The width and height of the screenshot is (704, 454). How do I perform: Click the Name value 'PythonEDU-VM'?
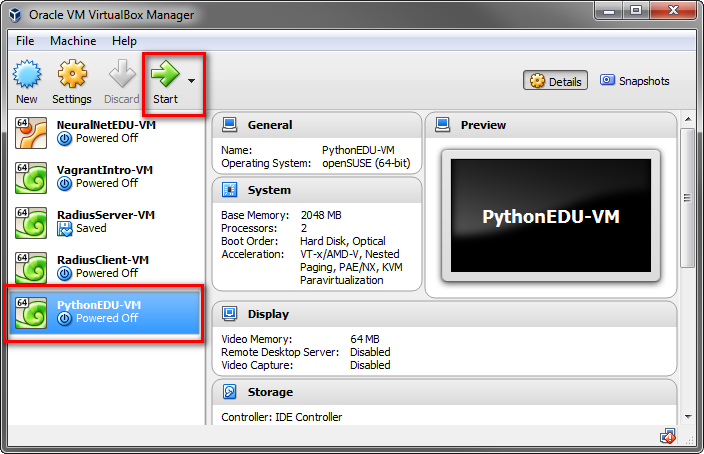358,150
